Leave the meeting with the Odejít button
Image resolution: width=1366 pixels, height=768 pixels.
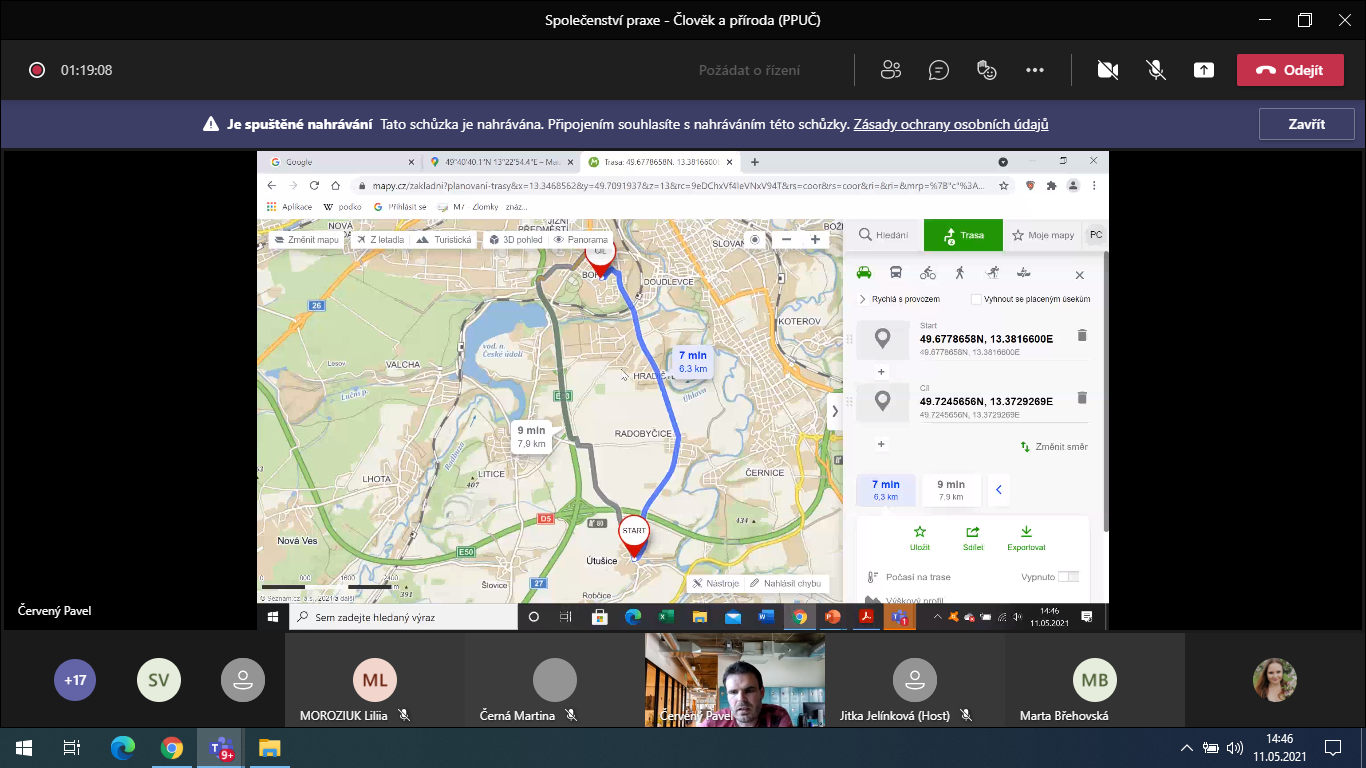(x=1289, y=70)
